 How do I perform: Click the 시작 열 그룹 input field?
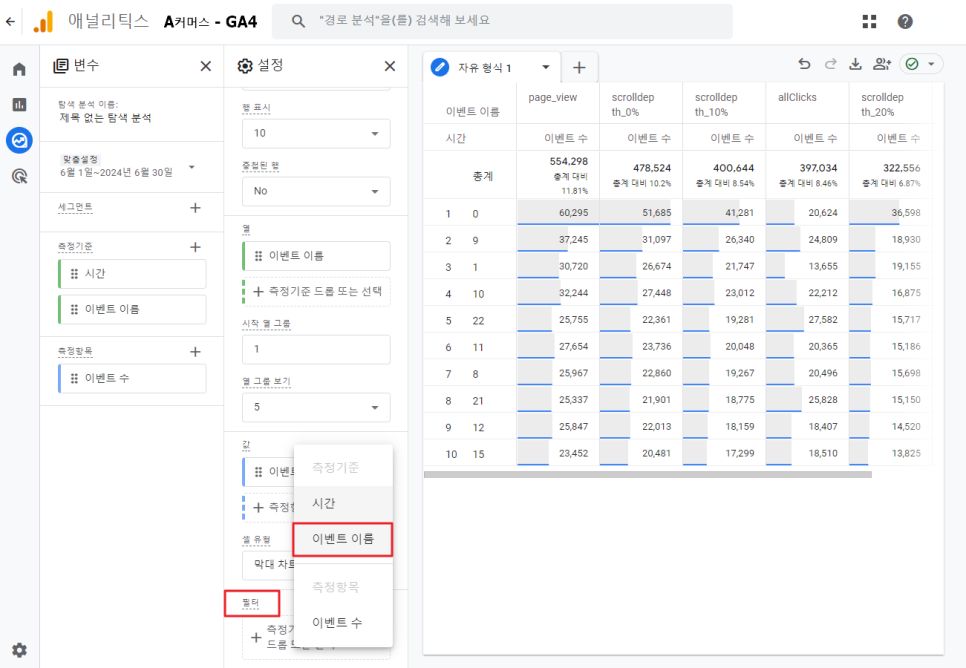tap(316, 349)
